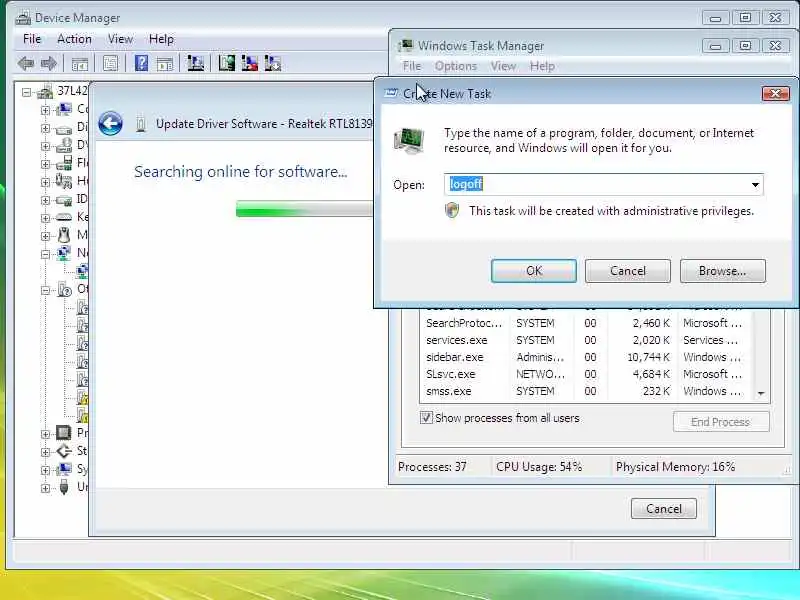Click the Browse... button
The height and width of the screenshot is (600, 800).
722,270
